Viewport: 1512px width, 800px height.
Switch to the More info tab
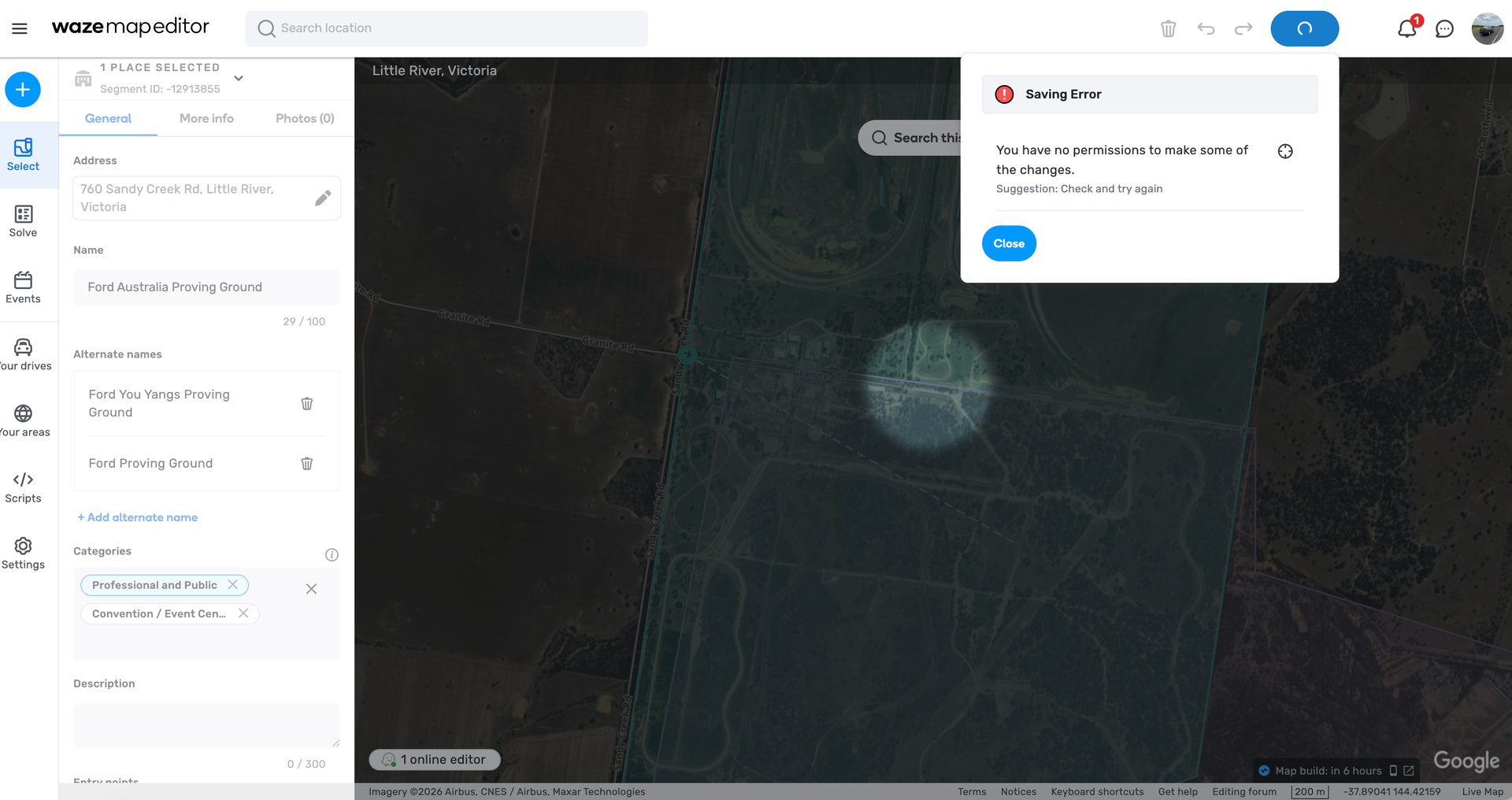click(206, 118)
